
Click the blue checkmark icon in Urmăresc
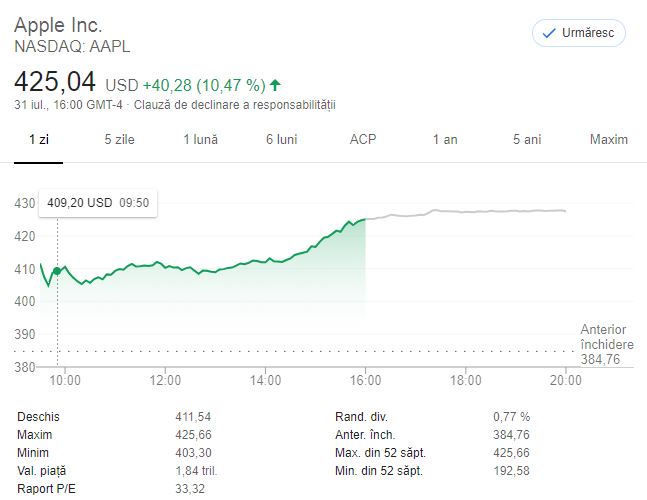click(x=549, y=33)
